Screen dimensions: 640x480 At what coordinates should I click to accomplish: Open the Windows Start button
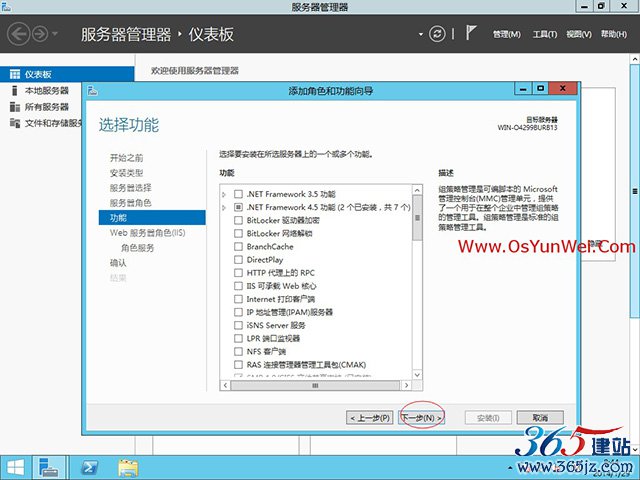(16, 468)
